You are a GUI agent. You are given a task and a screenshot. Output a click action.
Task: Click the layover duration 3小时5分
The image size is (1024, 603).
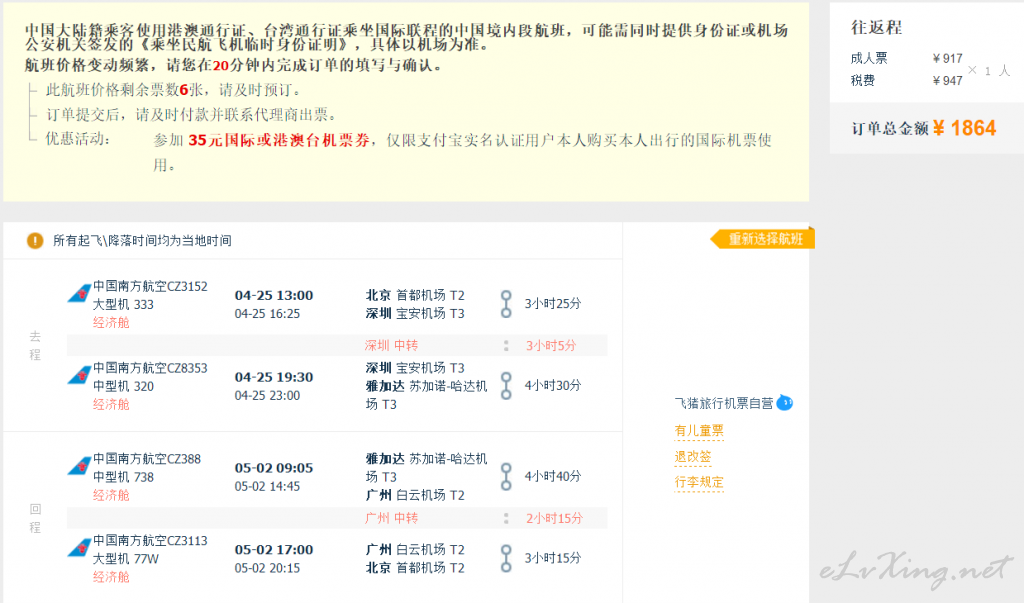[551, 346]
